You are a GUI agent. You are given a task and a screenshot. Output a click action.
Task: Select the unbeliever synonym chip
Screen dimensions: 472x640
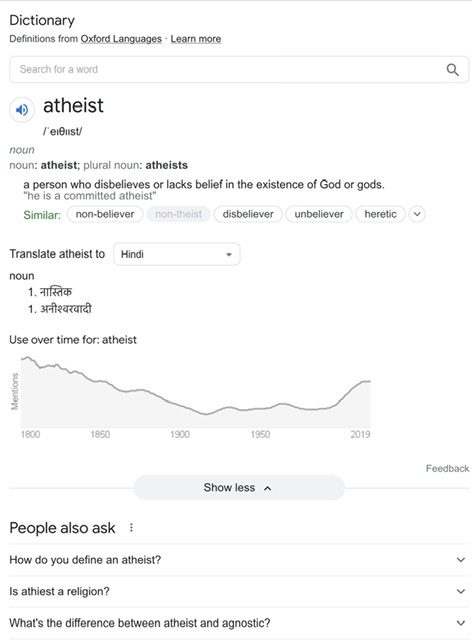(319, 214)
